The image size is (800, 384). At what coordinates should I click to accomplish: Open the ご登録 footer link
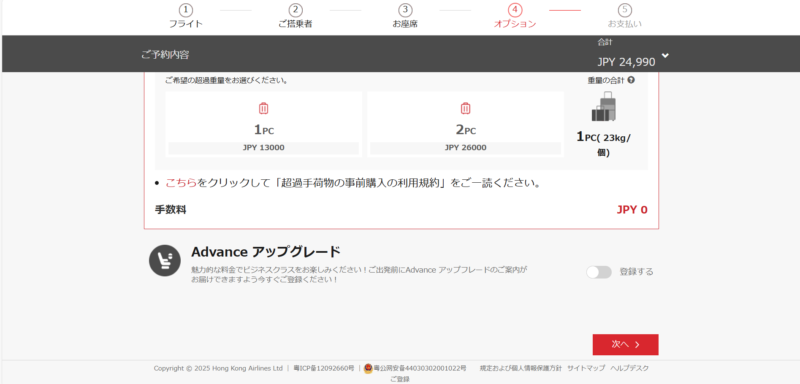point(399,379)
